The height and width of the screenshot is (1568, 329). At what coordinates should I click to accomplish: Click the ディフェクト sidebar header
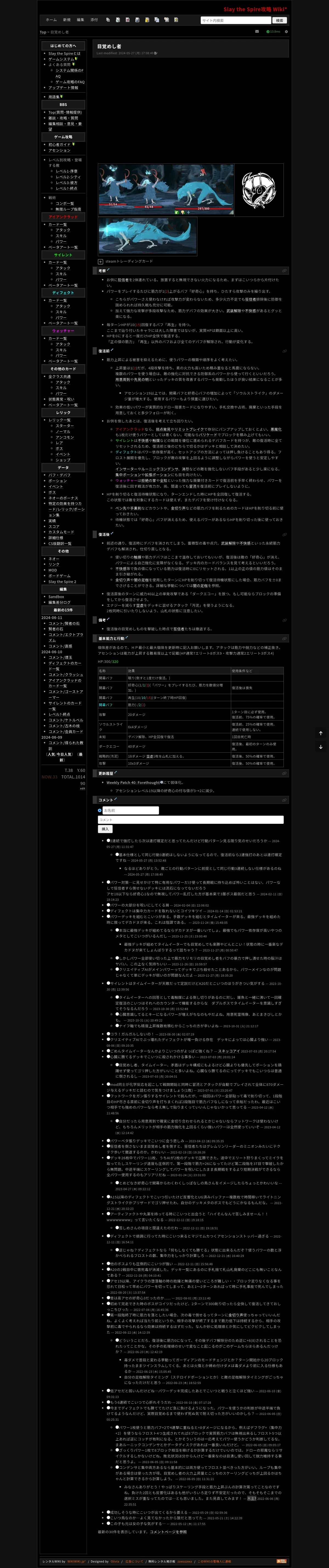63,293
